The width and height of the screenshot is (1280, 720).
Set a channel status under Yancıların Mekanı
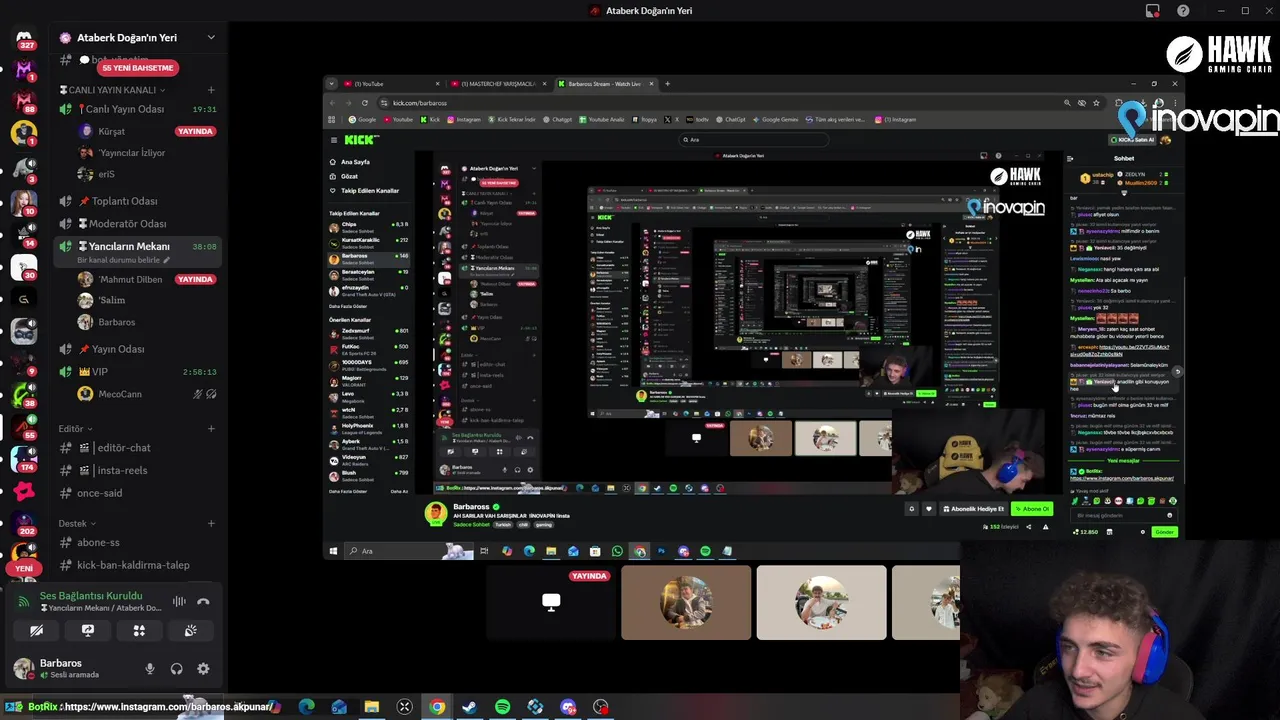[124, 260]
